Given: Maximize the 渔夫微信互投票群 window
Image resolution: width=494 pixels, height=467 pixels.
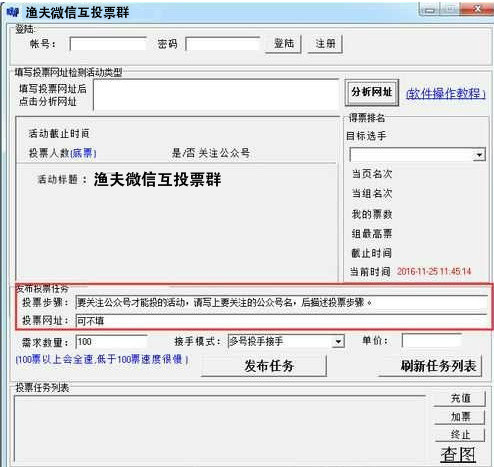Looking at the screenshot, I should point(451,9).
